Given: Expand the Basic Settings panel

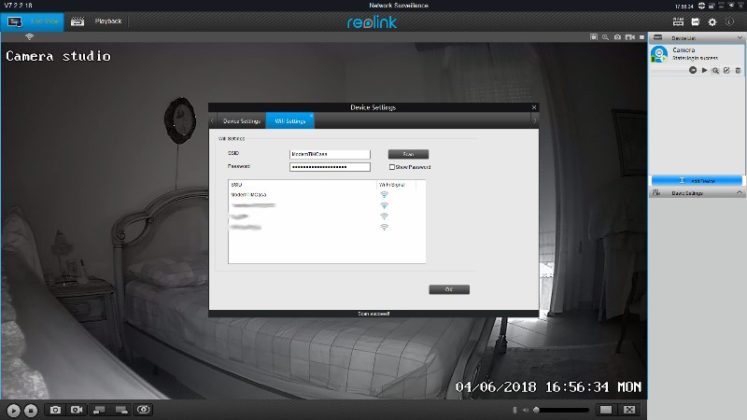Looking at the screenshot, I should pyautogui.click(x=739, y=193).
